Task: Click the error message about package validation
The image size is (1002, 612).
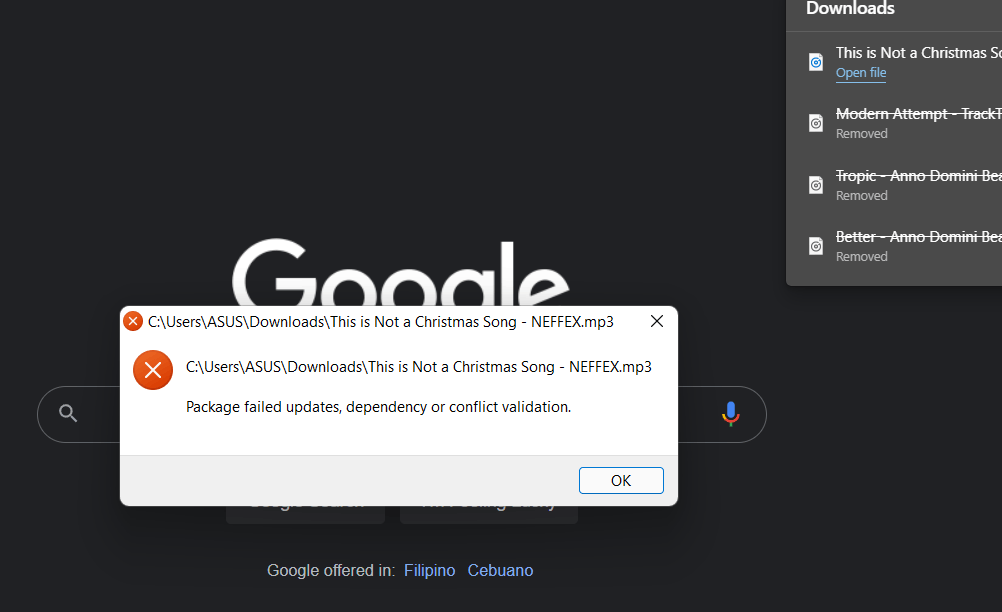Action: click(x=378, y=407)
